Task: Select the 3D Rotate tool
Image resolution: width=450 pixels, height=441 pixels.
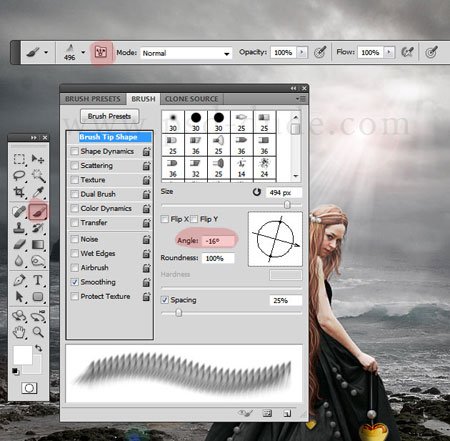Action: pyautogui.click(x=19, y=315)
